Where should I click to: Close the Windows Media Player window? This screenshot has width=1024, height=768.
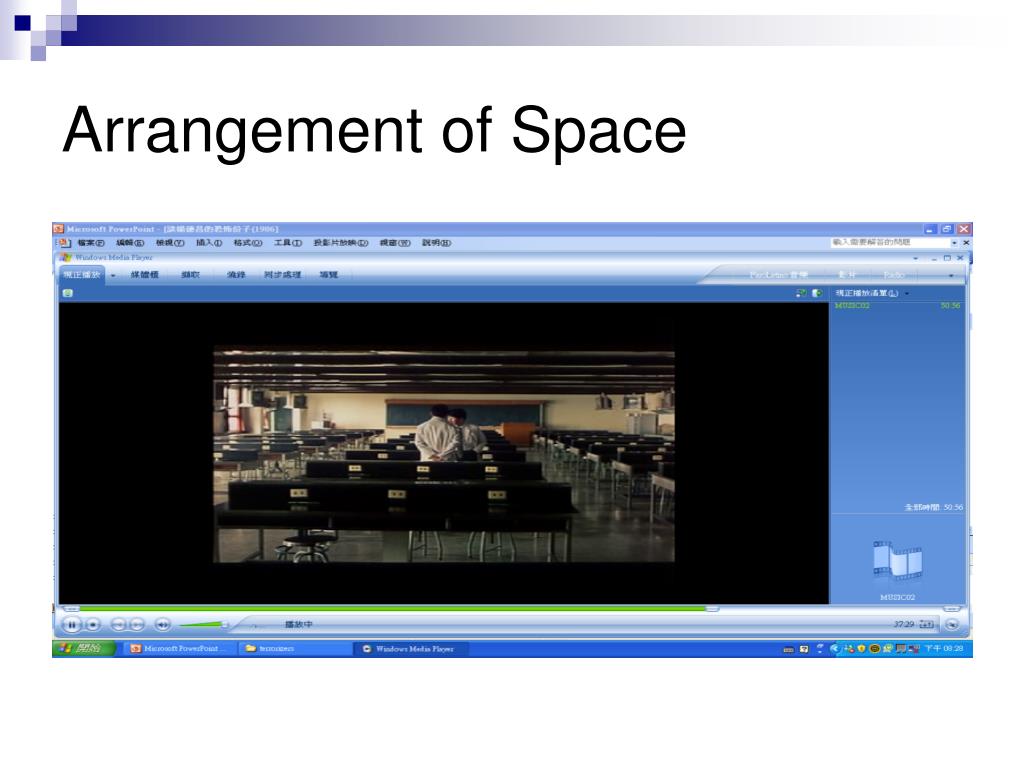coord(960,259)
